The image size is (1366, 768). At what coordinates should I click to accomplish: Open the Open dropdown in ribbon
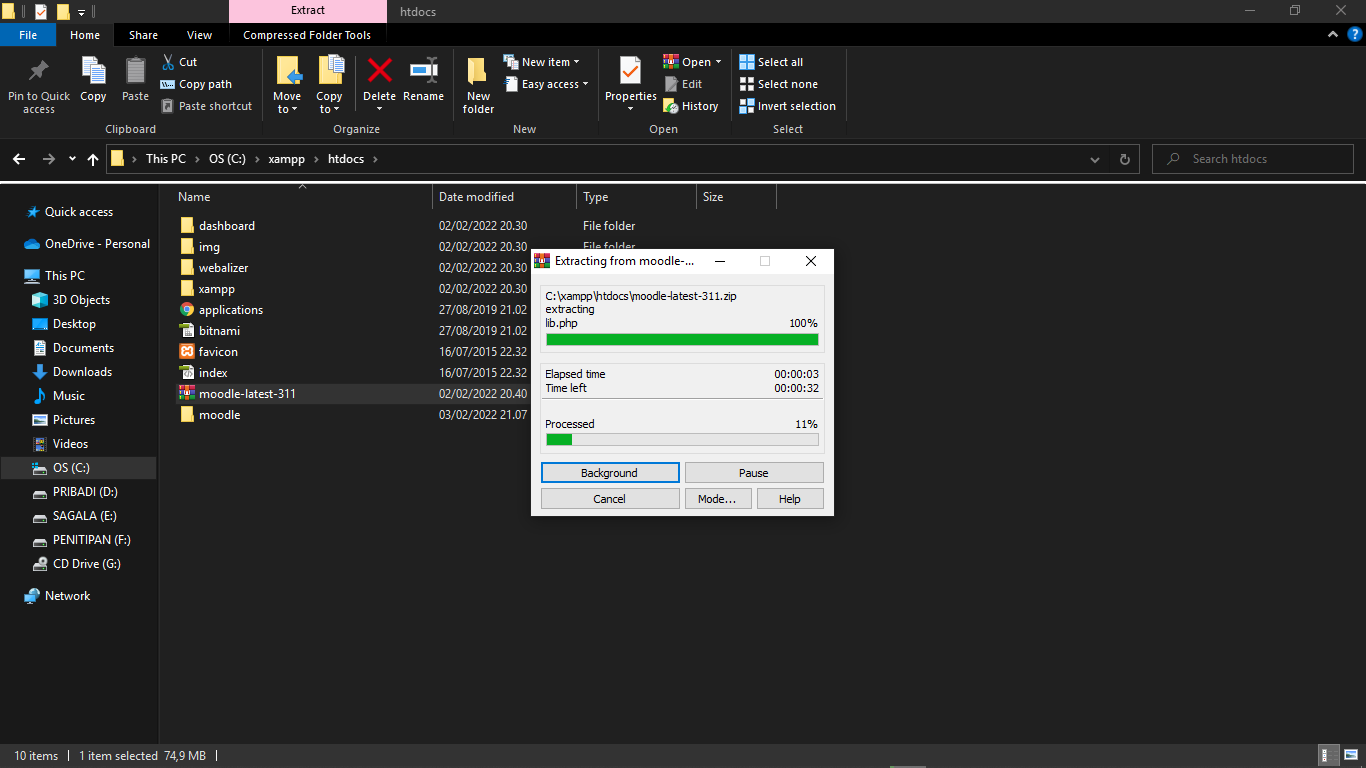pyautogui.click(x=692, y=62)
